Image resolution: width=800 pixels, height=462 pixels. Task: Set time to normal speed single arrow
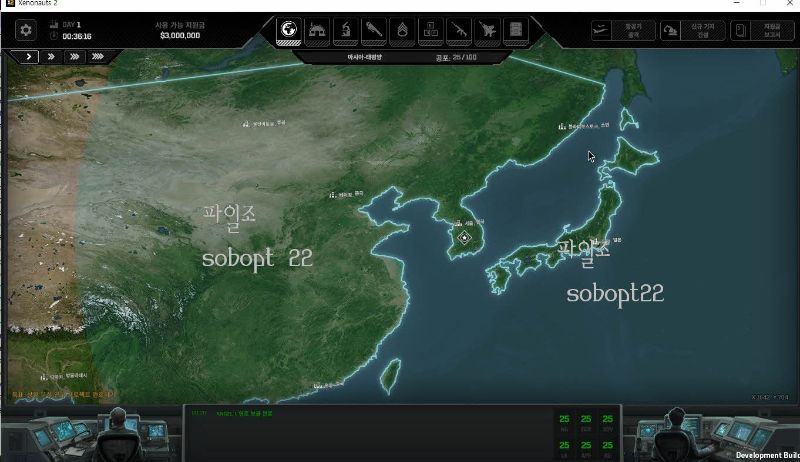click(29, 57)
